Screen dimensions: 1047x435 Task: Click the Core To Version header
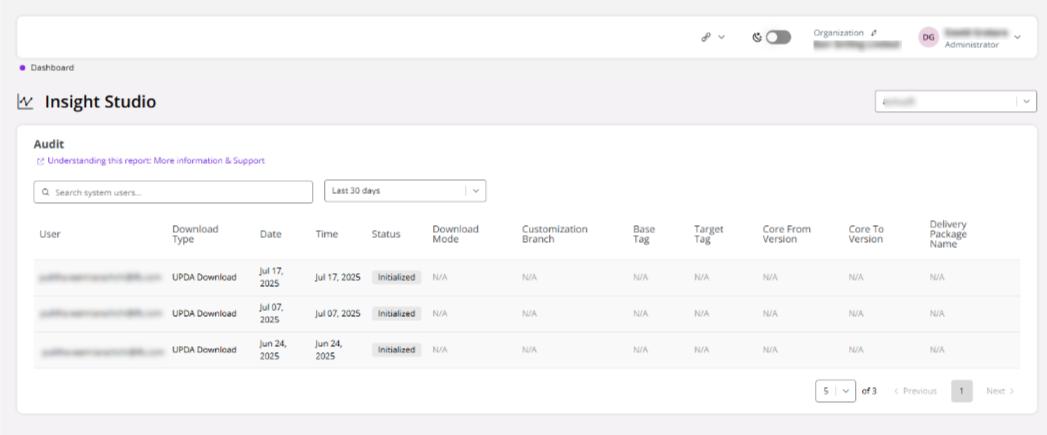pyautogui.click(x=866, y=234)
